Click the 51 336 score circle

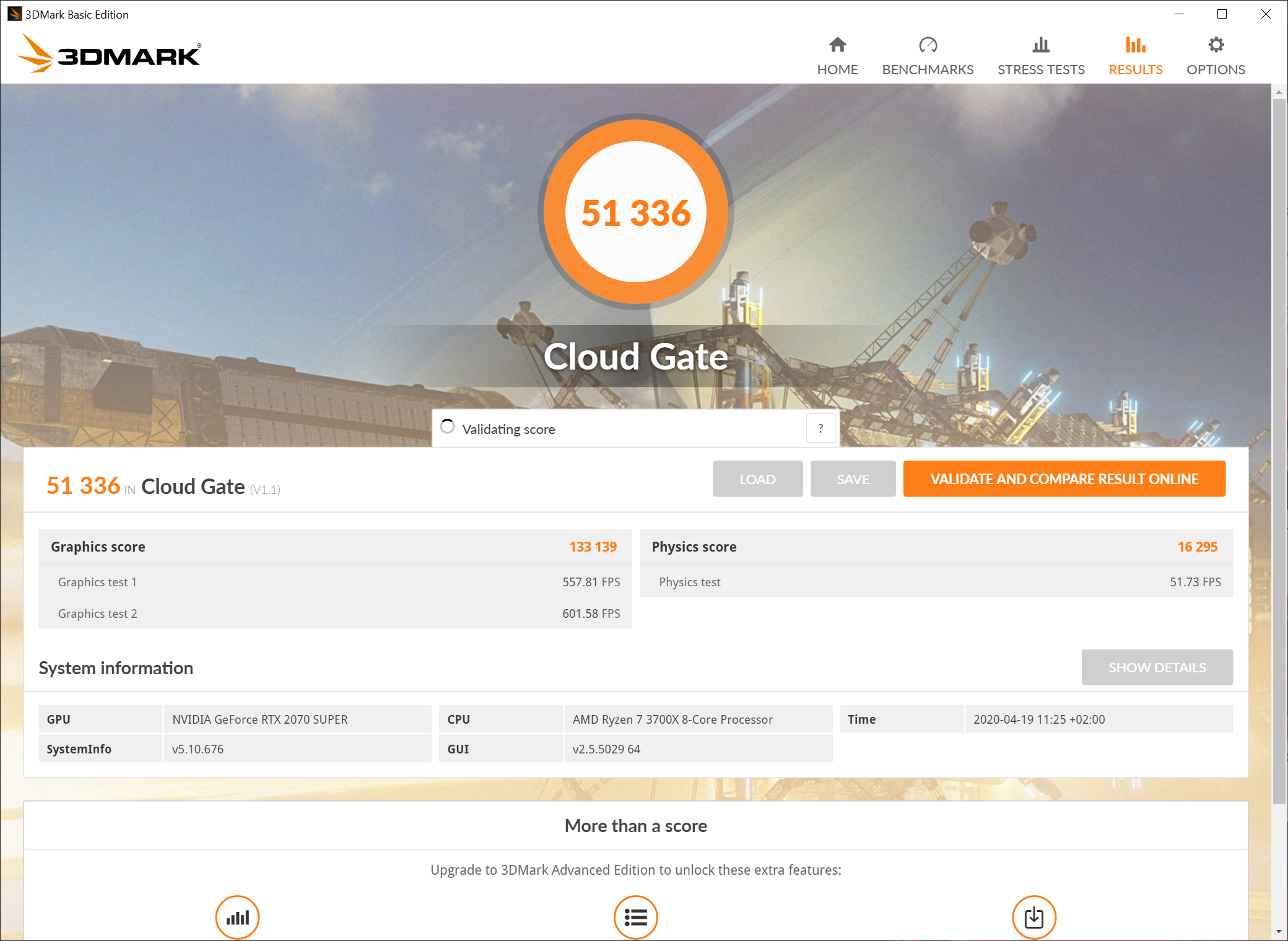[636, 212]
